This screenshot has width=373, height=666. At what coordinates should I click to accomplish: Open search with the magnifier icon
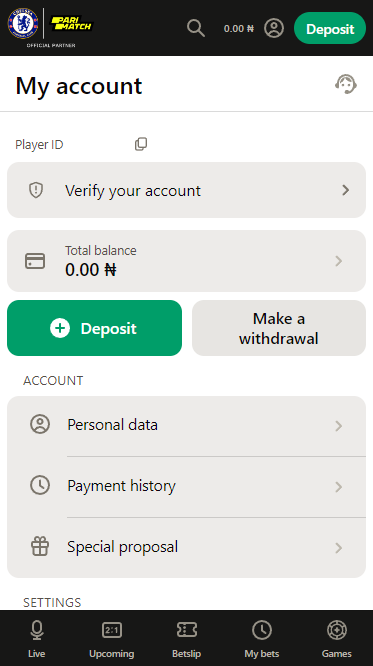tap(196, 28)
